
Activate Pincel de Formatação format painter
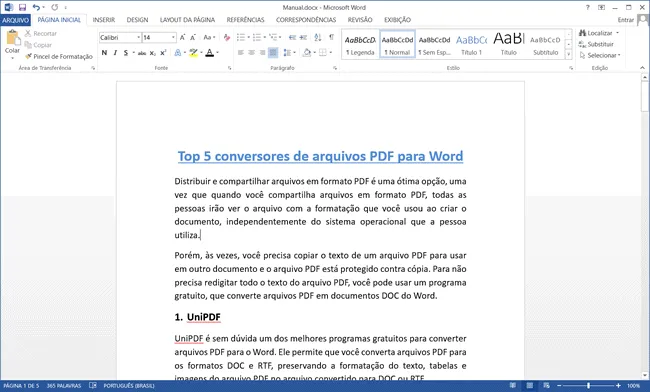pos(59,56)
